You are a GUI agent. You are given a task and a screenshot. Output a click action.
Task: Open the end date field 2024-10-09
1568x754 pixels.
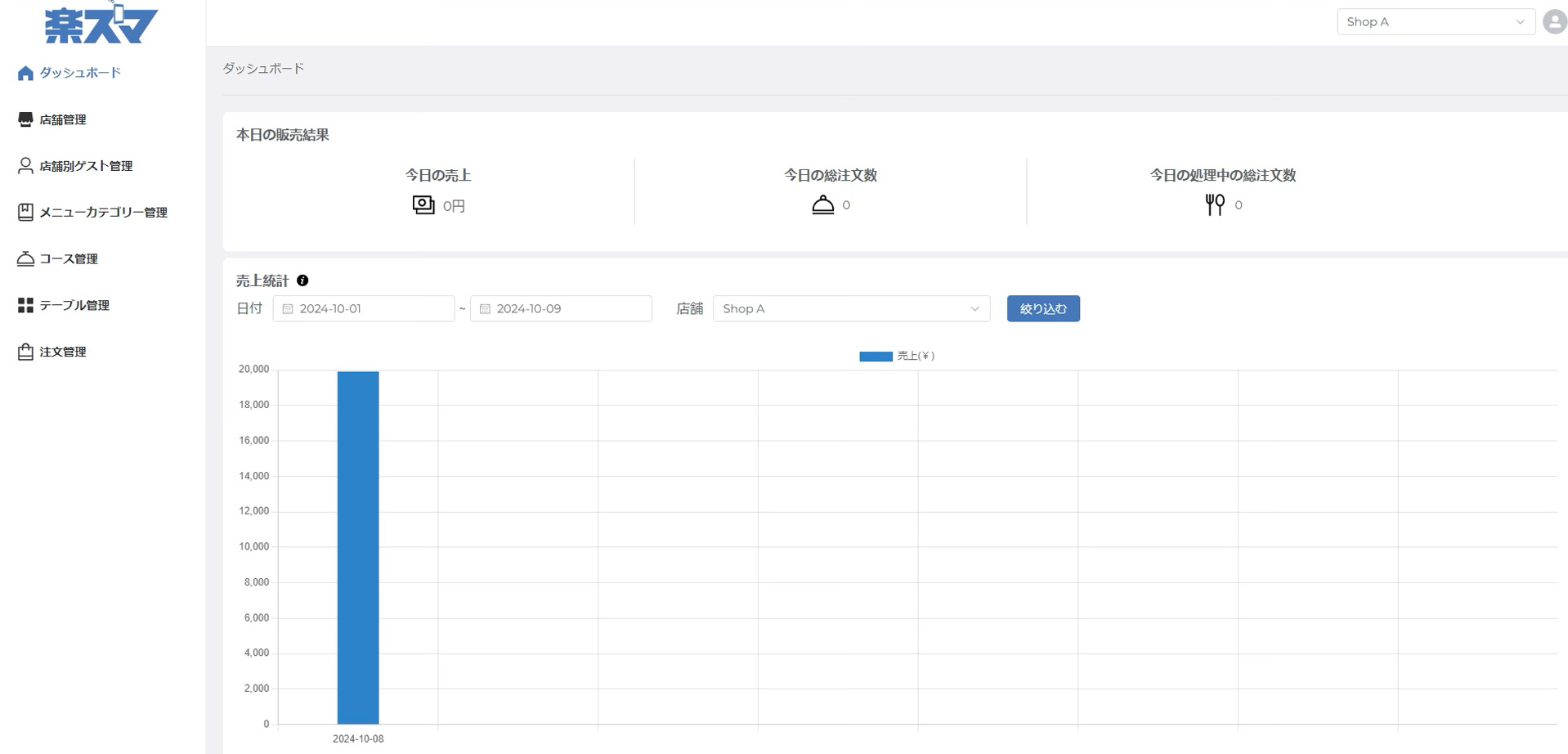[561, 309]
